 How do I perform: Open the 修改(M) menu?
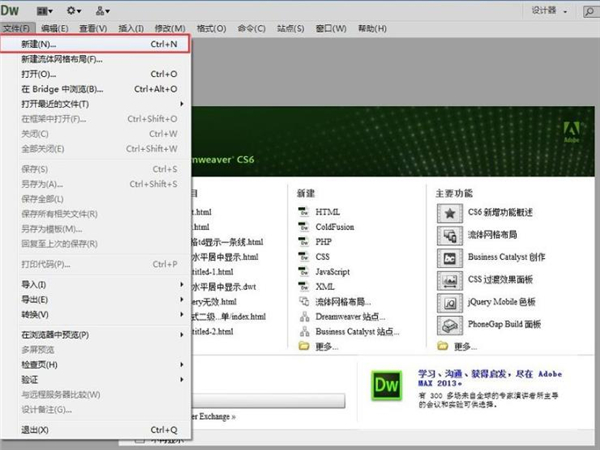click(x=170, y=28)
